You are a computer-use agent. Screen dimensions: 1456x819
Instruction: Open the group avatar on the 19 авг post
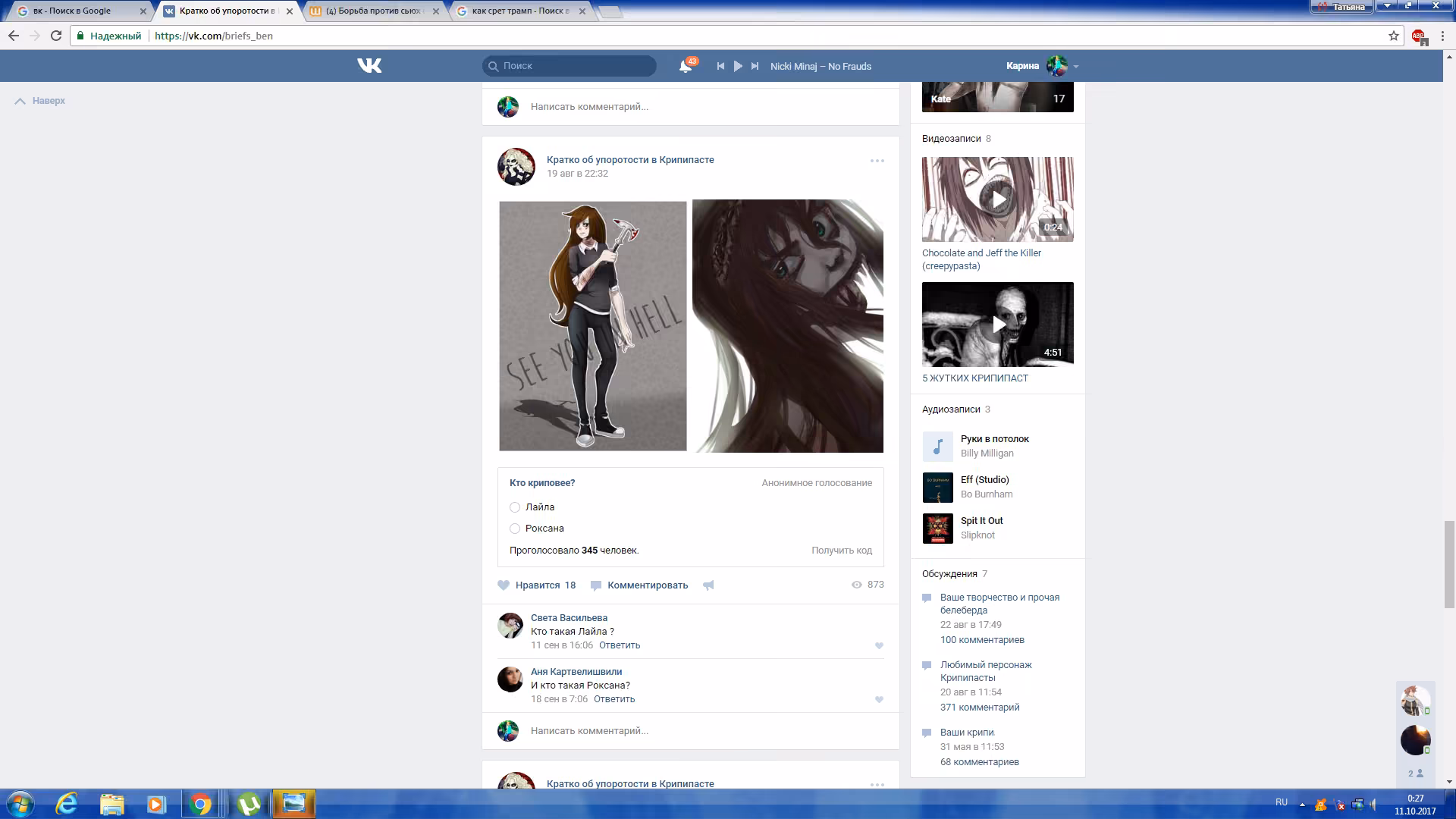pyautogui.click(x=516, y=167)
